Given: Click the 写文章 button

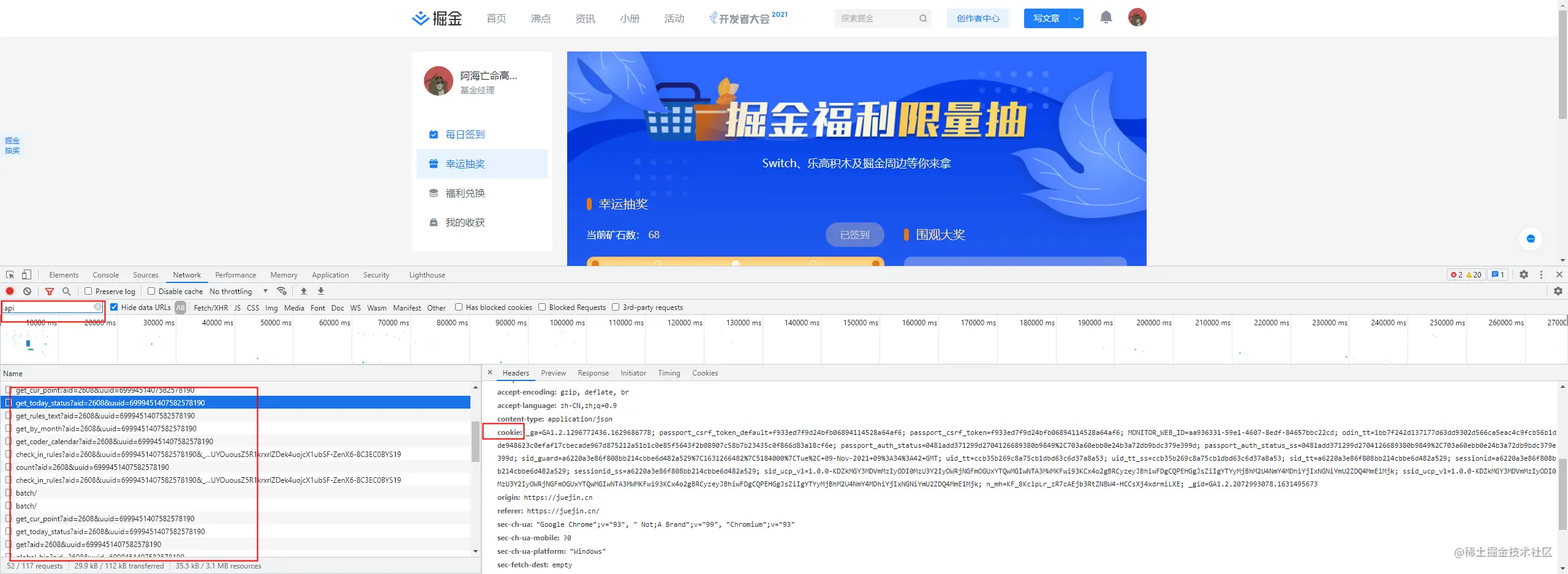Looking at the screenshot, I should click(1047, 18).
